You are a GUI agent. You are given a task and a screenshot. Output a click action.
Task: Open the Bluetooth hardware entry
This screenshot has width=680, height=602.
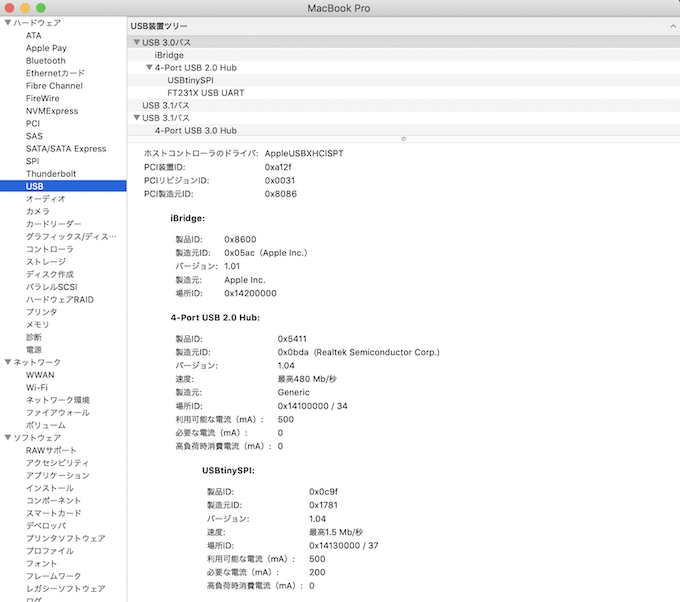(x=46, y=61)
